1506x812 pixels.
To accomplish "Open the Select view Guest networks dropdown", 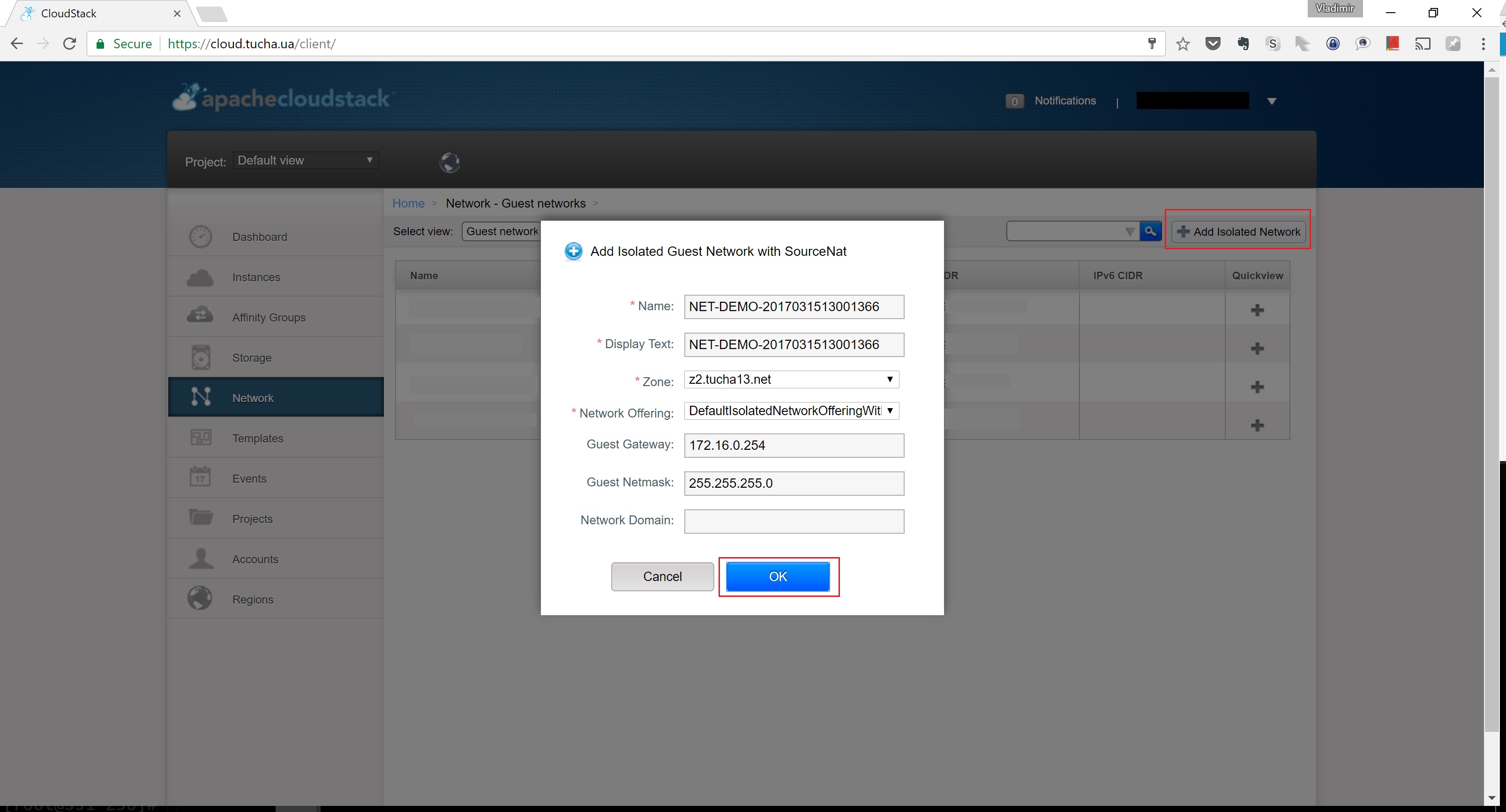I will (x=502, y=231).
